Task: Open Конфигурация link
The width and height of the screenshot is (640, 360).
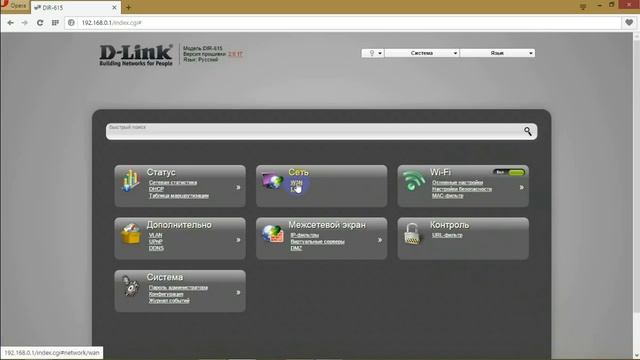Action: (166, 294)
